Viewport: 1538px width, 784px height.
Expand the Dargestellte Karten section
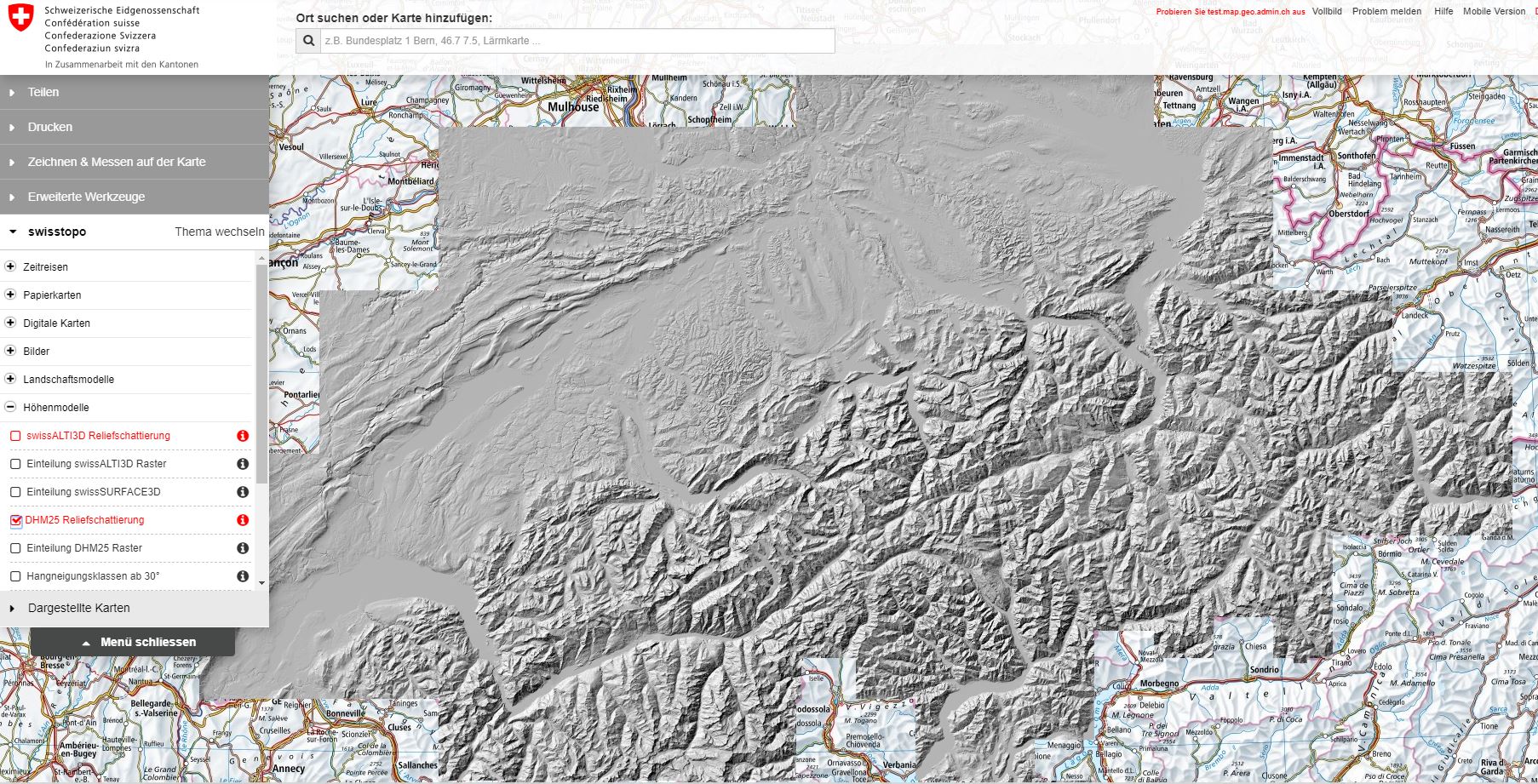pyautogui.click(x=78, y=608)
